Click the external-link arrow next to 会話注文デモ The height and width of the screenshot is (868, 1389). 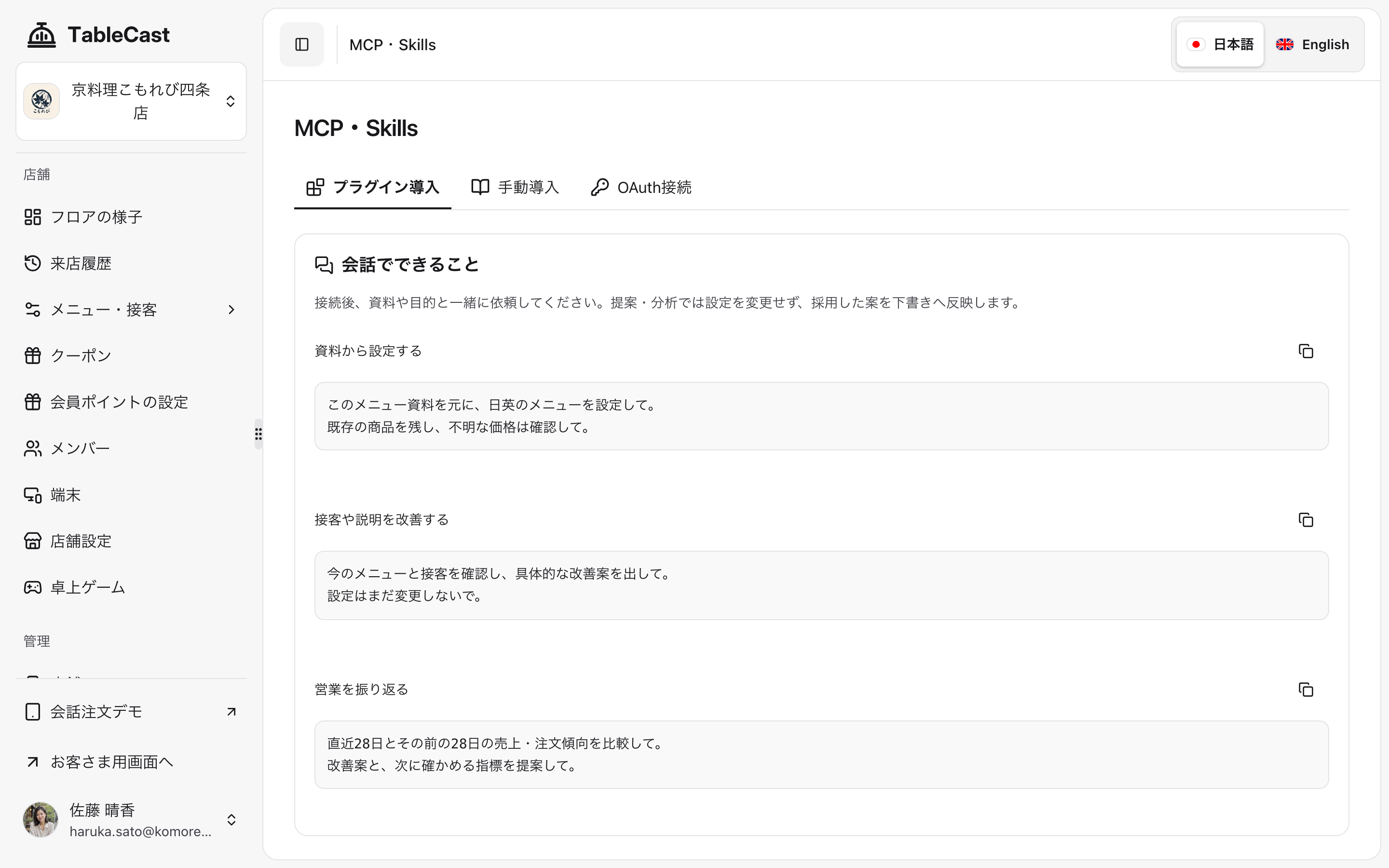pos(231,712)
